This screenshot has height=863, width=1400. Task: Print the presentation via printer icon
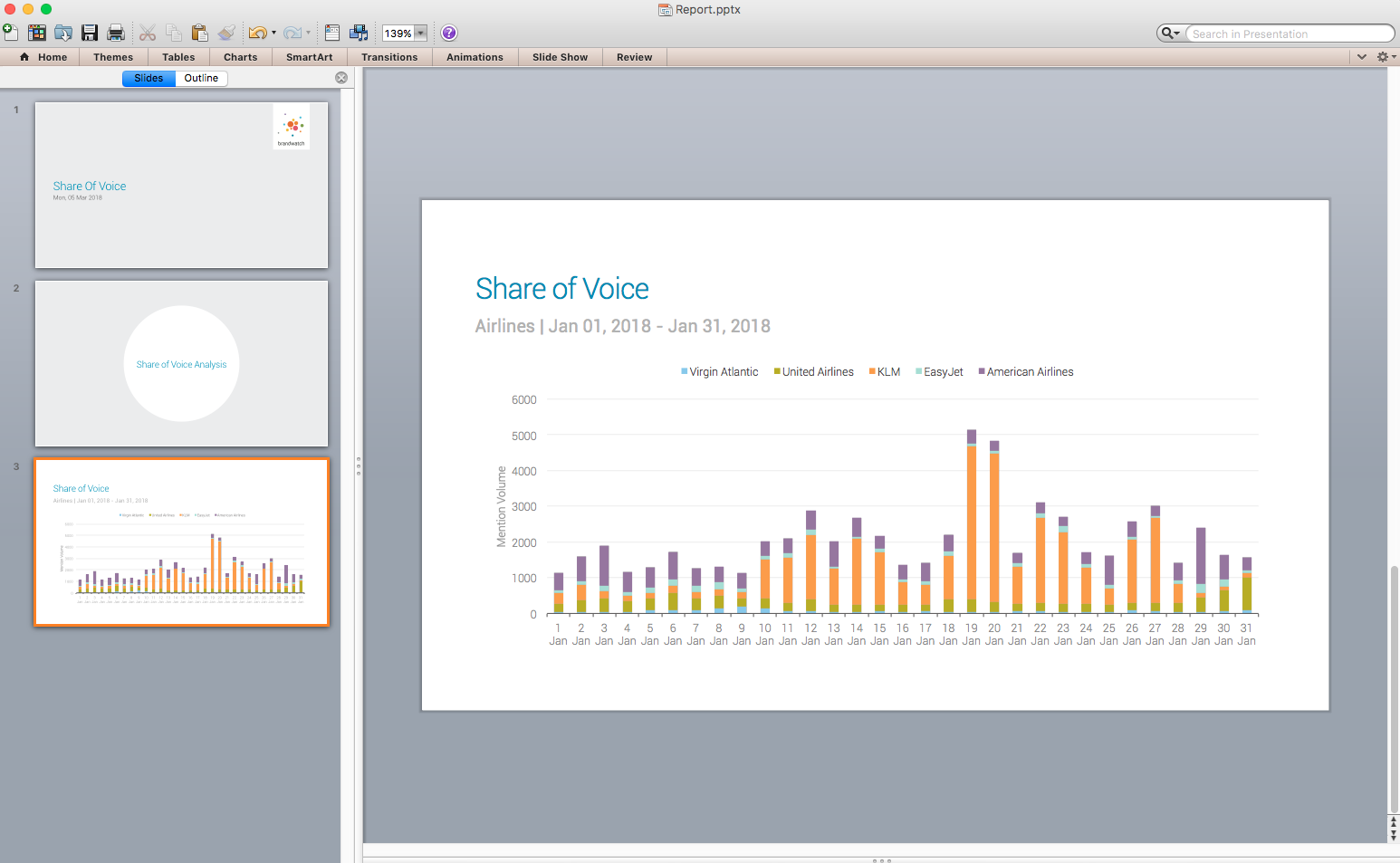click(116, 33)
